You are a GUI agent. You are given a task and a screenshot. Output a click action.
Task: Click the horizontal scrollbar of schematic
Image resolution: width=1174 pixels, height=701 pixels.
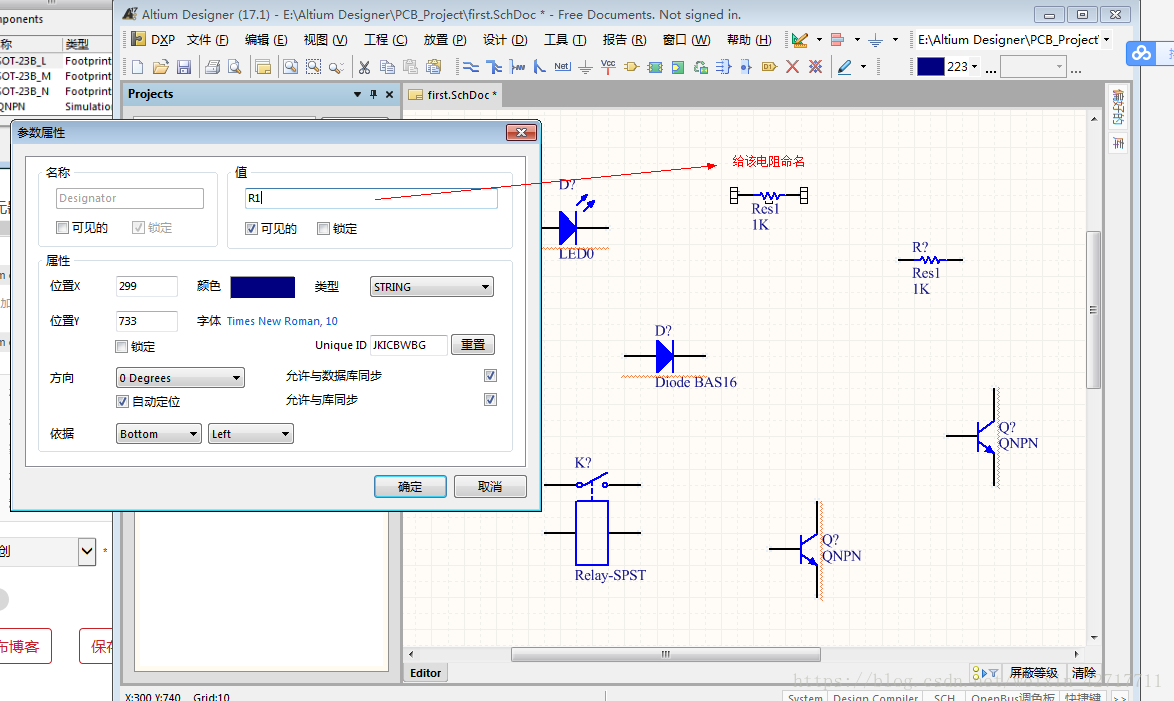tap(666, 655)
